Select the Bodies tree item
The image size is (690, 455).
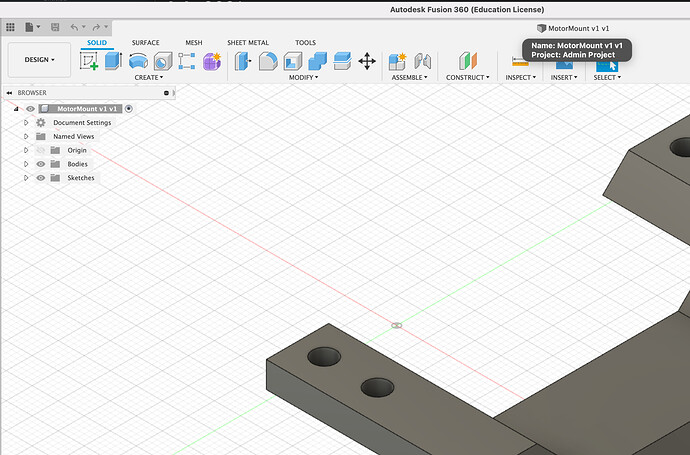tap(77, 164)
